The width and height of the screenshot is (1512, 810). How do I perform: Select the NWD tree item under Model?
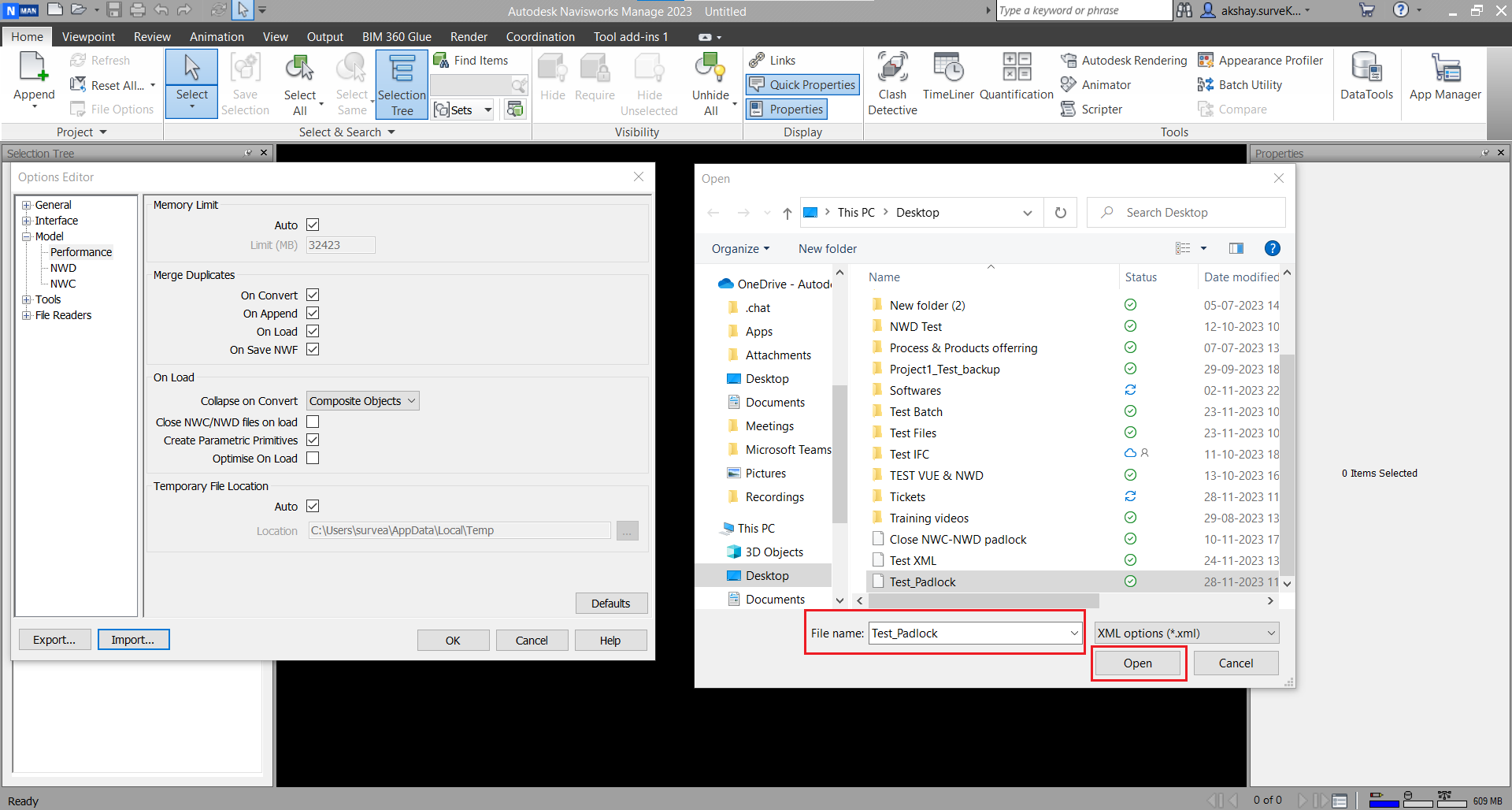click(x=63, y=268)
